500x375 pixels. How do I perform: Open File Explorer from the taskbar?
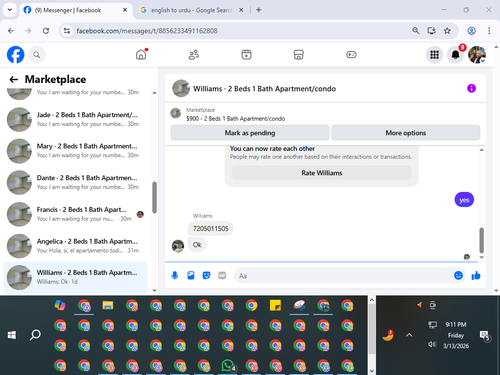[108, 305]
